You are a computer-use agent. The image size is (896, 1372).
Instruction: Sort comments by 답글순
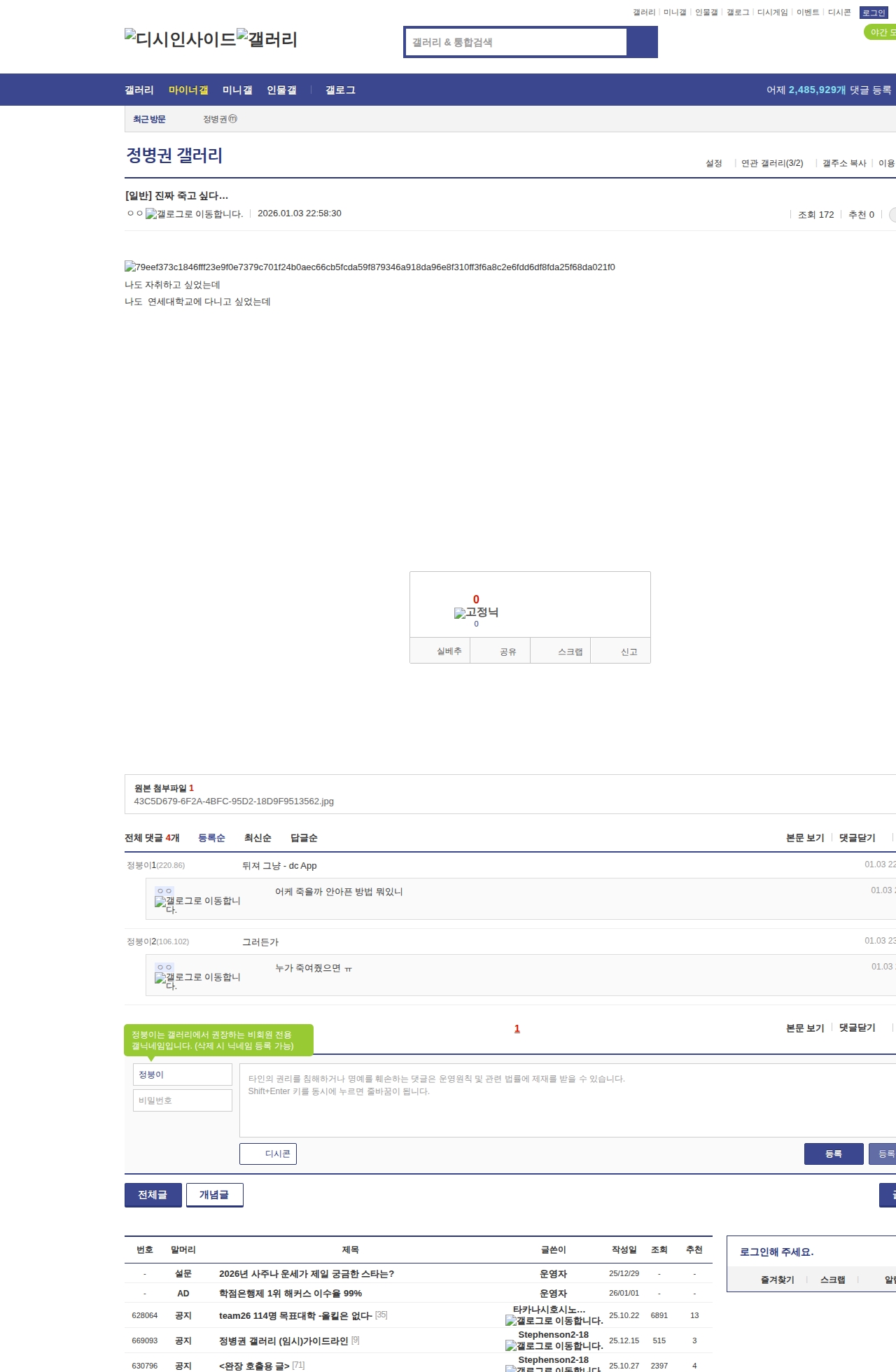[304, 838]
